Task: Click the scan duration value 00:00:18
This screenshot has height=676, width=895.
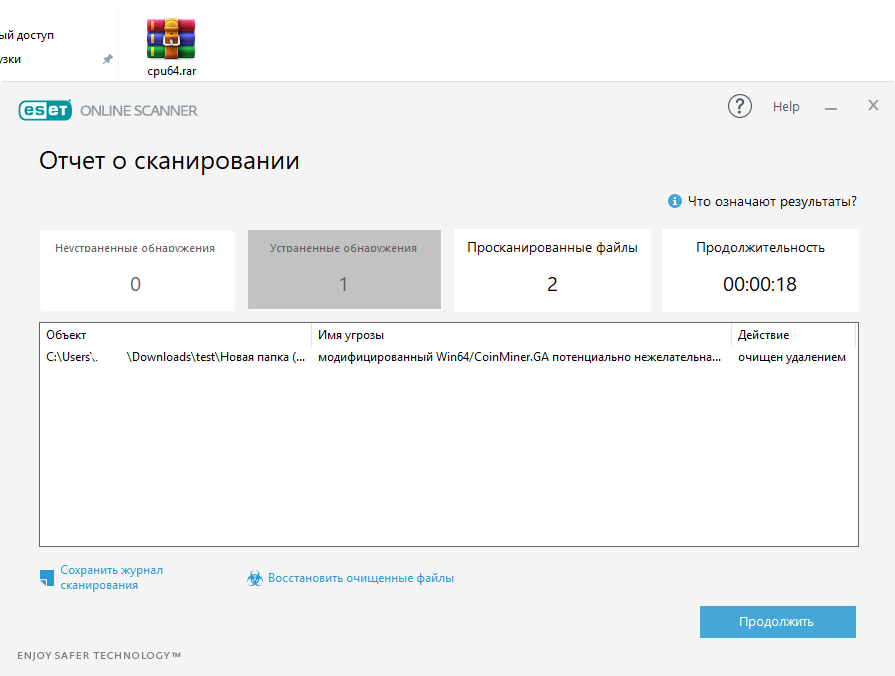Action: (x=760, y=284)
